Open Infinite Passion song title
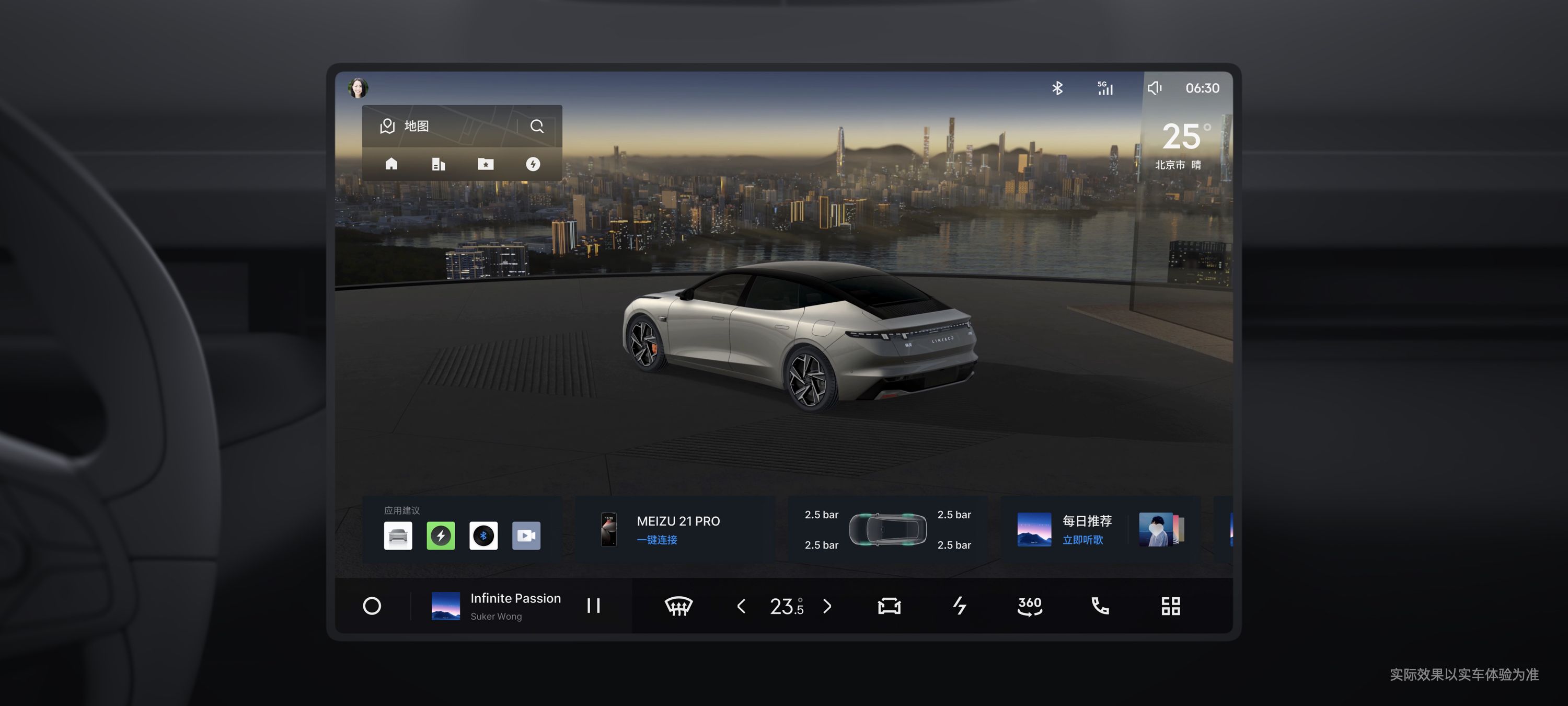1568x706 pixels. tap(515, 598)
